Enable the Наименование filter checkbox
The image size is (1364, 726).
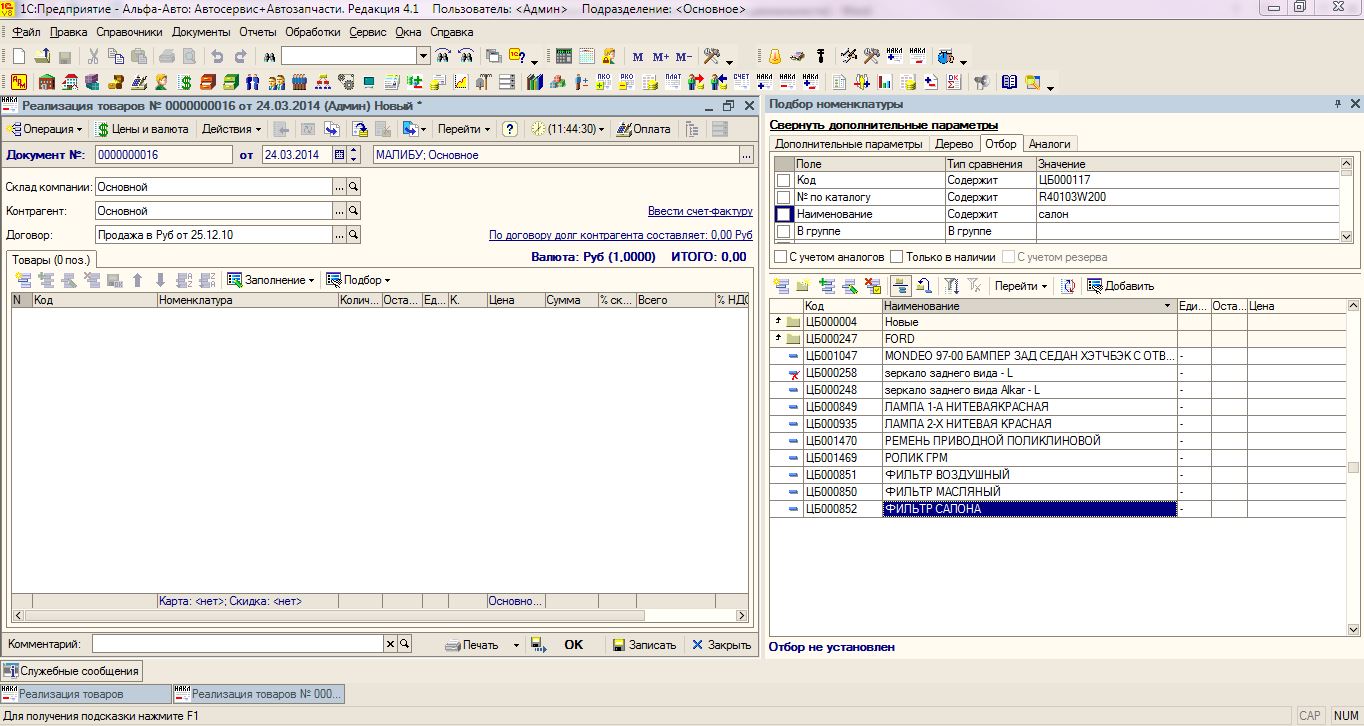click(784, 214)
